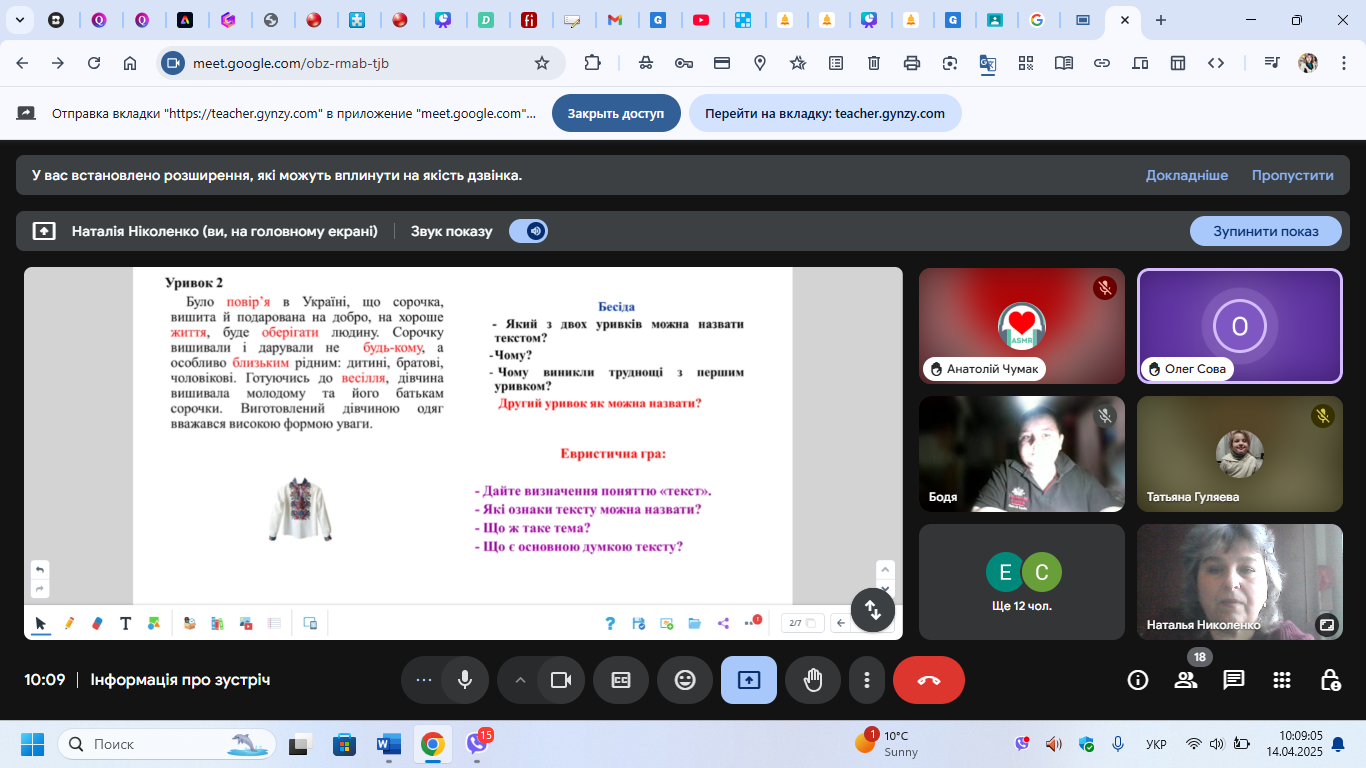Select Анатолій Чумак participant tile
Screen dimensions: 1366x768
(1021, 325)
